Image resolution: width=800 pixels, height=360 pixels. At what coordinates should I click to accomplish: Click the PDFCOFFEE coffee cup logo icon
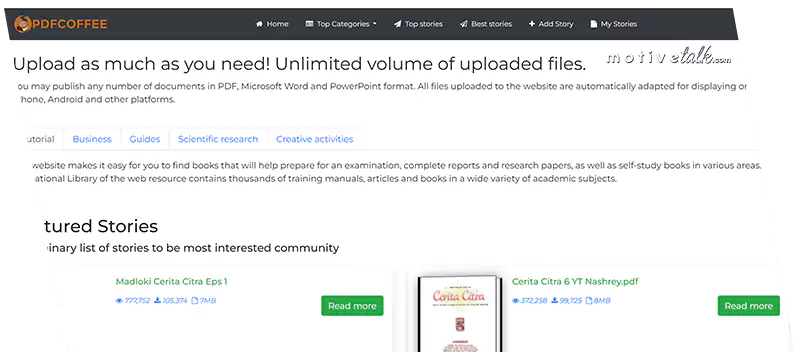(x=22, y=23)
